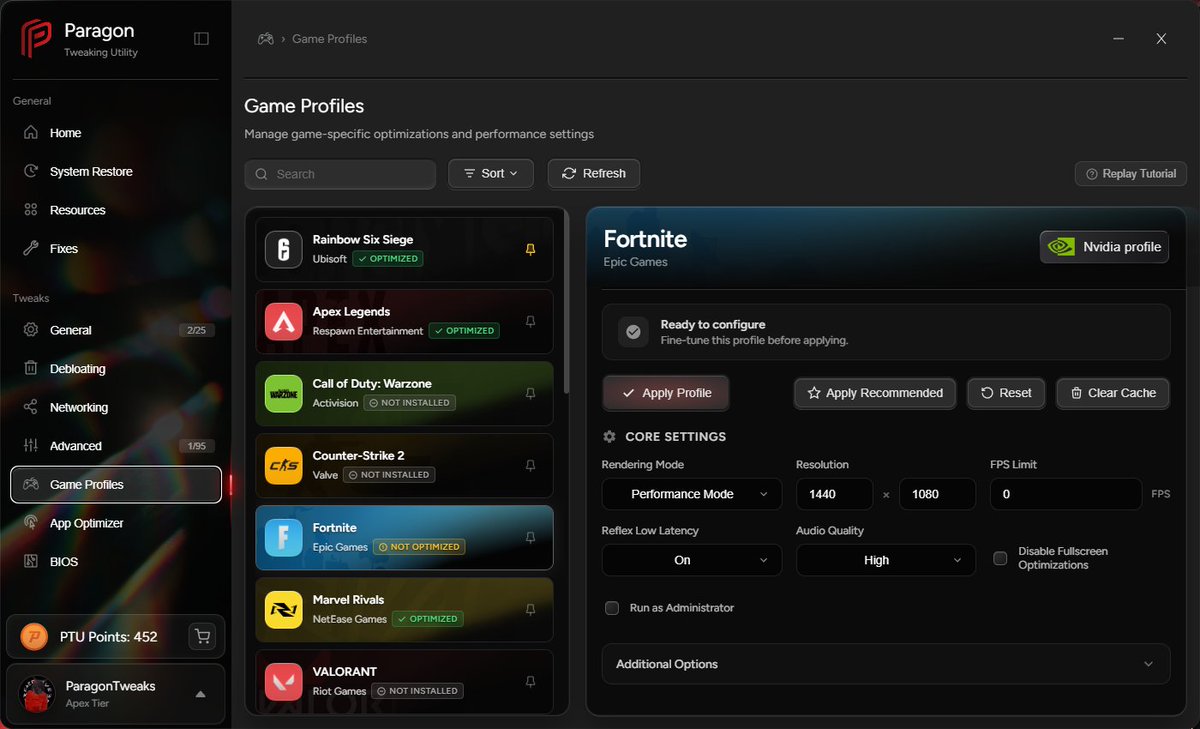
Task: Click the VALORANT game logo
Action: point(283,681)
